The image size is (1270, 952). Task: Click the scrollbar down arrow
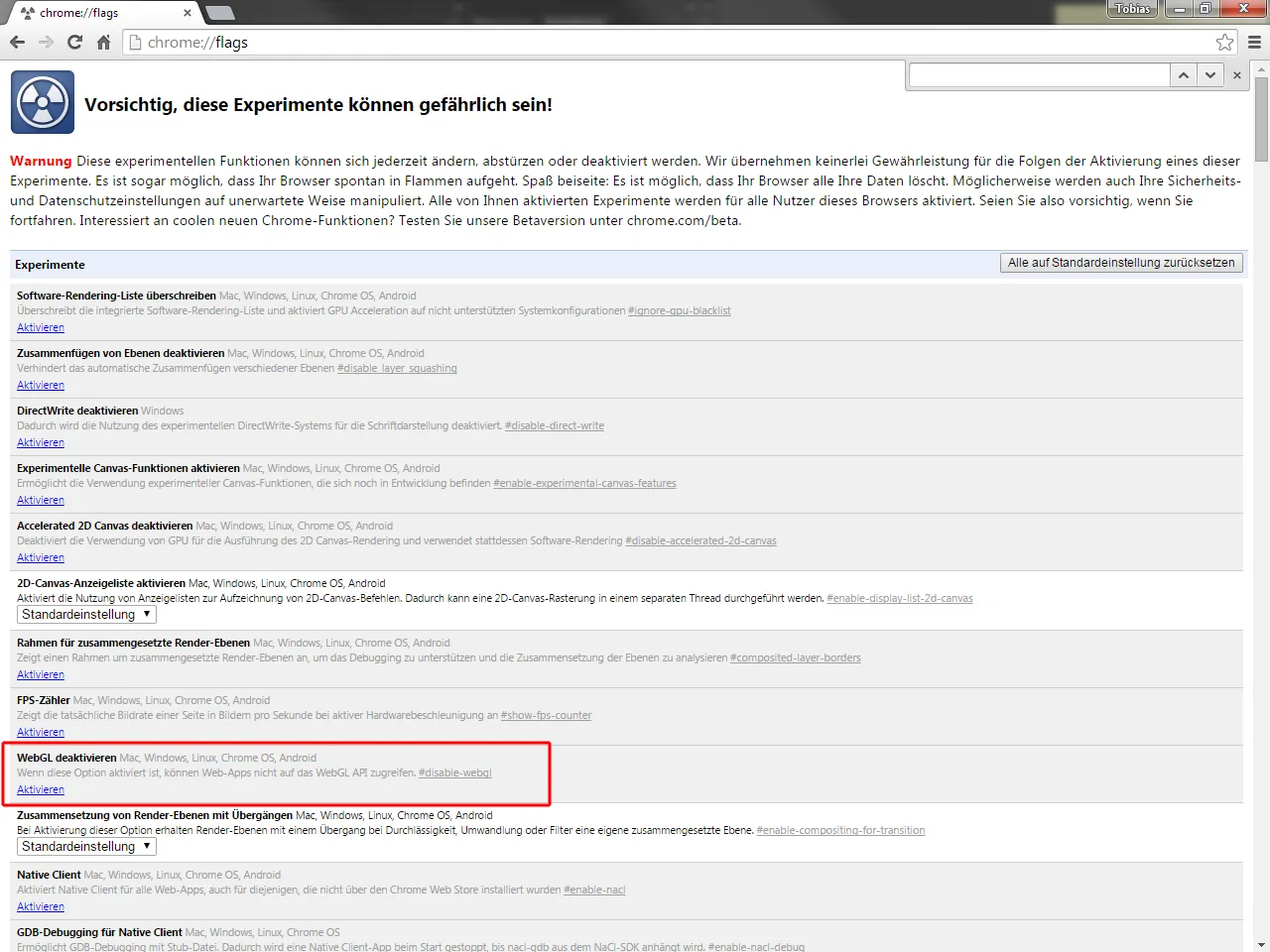(x=1261, y=944)
